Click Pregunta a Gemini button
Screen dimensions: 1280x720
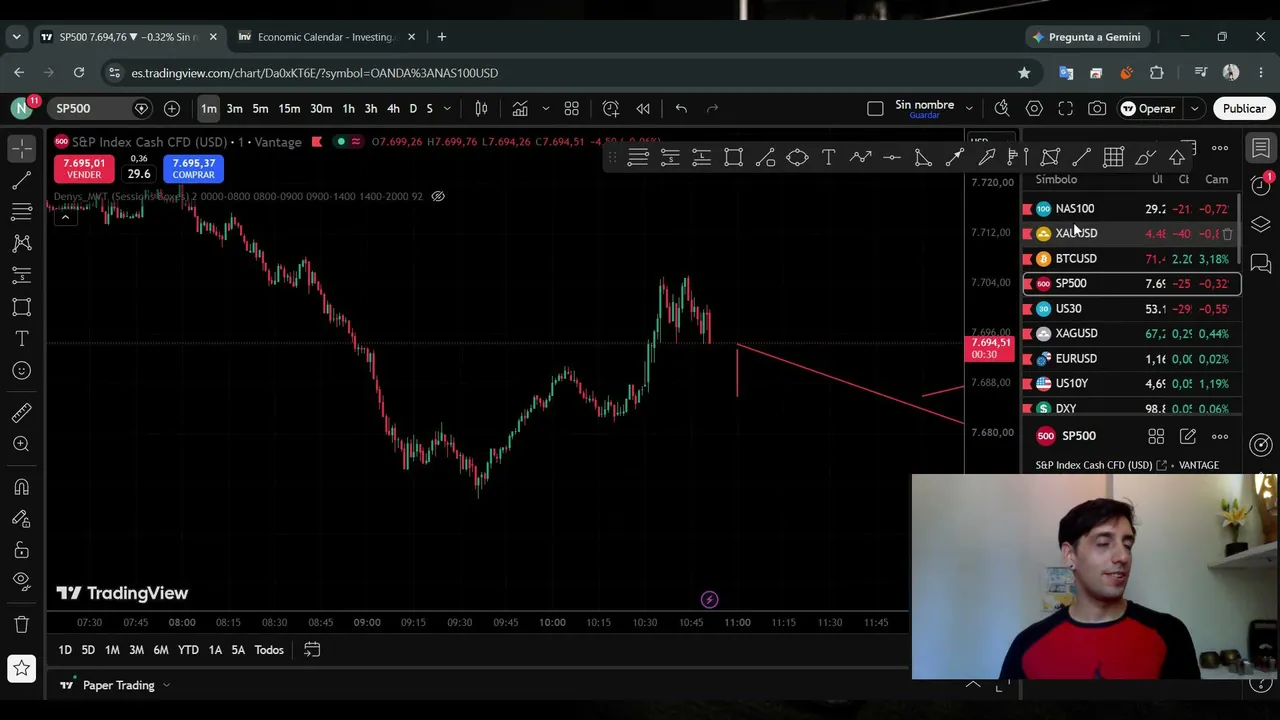(x=1086, y=37)
